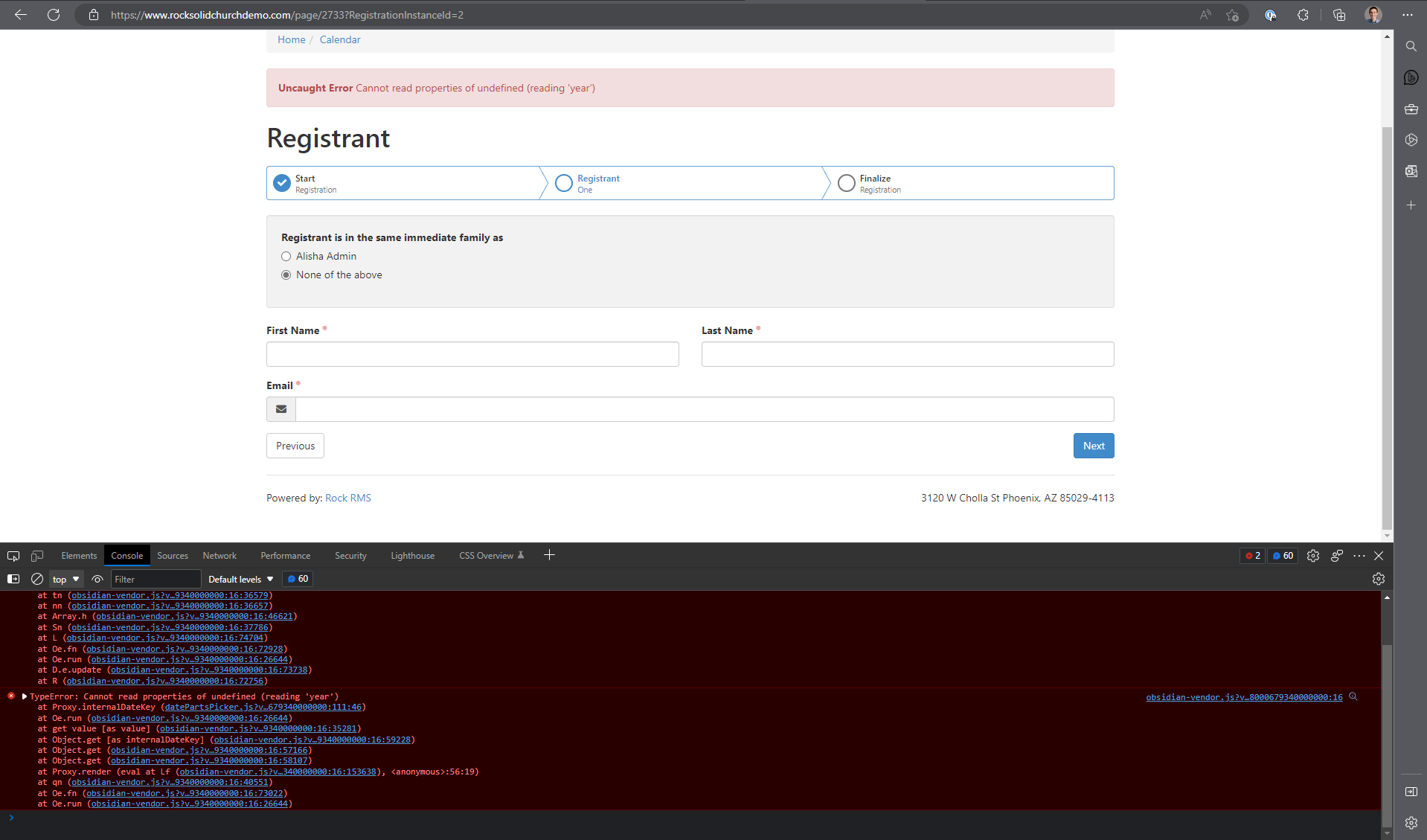Open the Network tab
The image size is (1427, 840).
click(x=219, y=556)
